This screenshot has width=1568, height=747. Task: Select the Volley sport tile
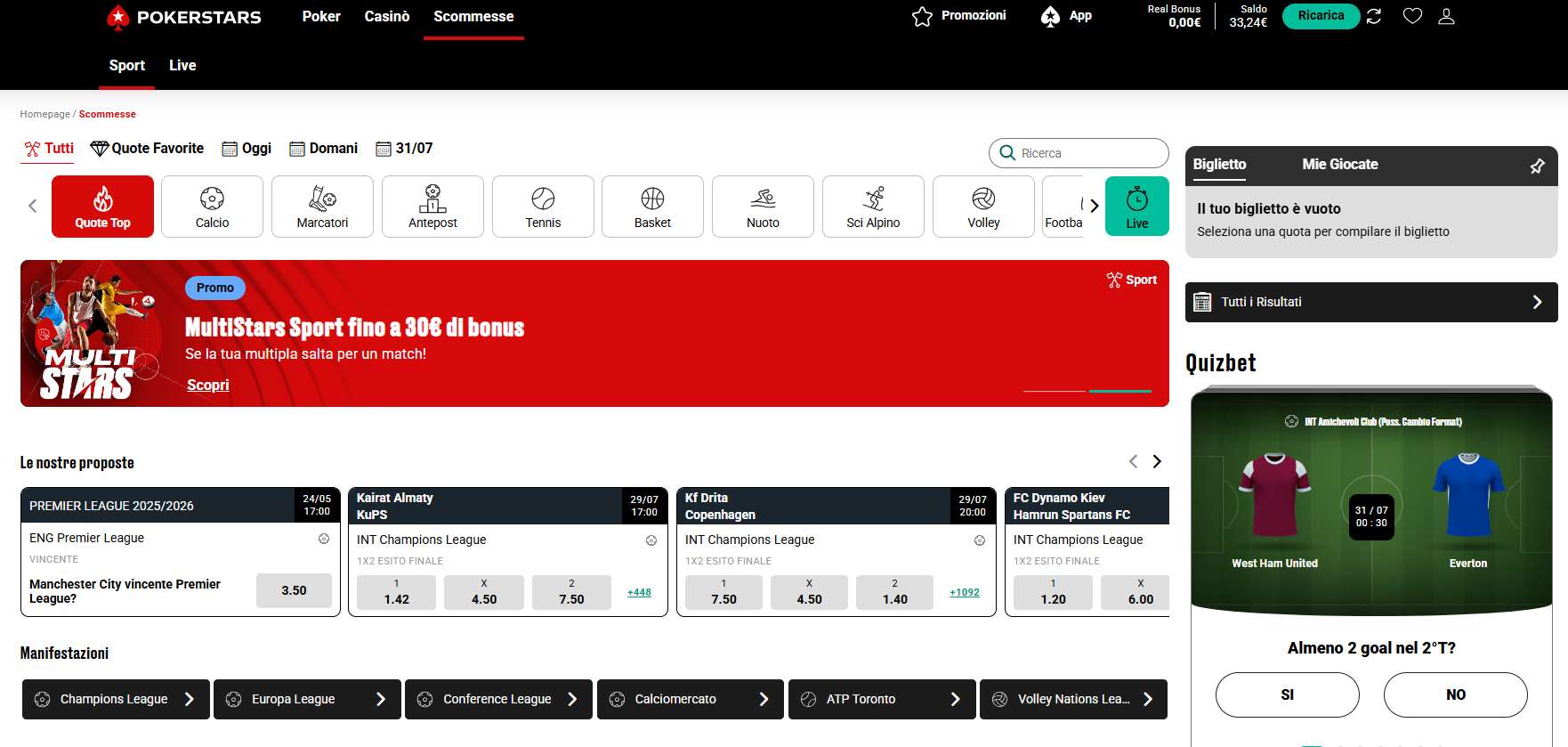[x=983, y=207]
